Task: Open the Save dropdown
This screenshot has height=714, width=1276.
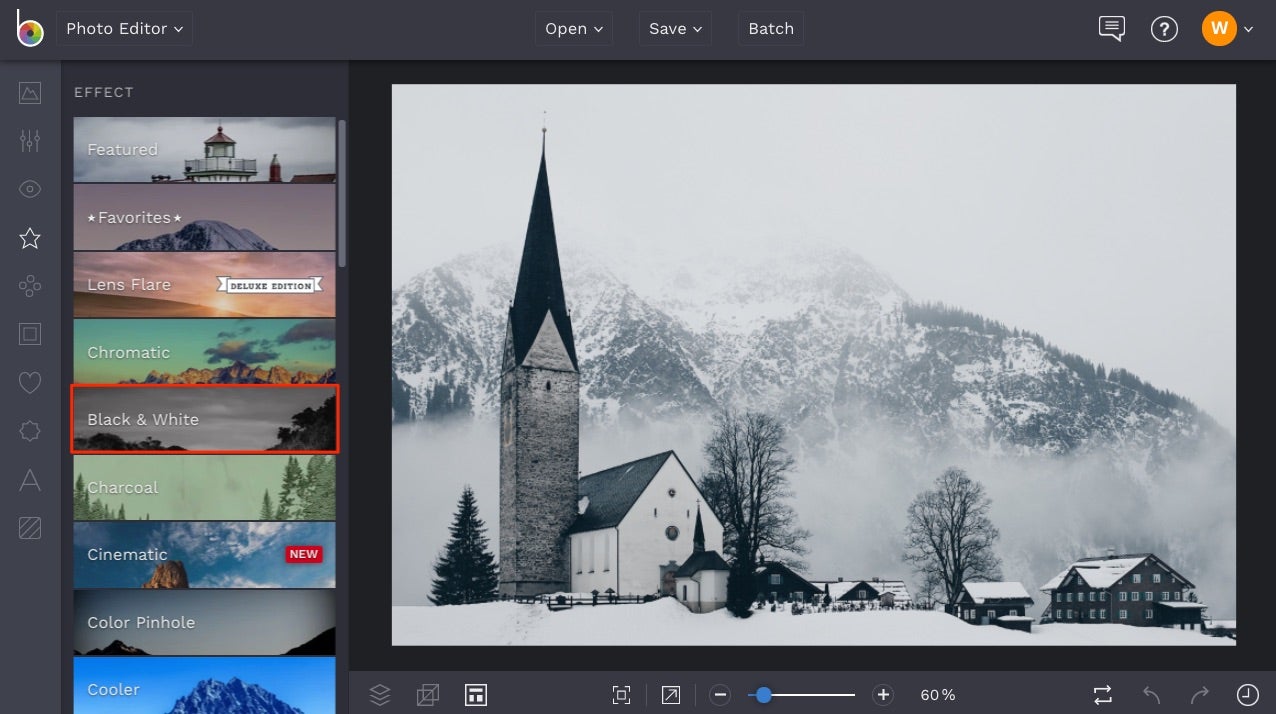Action: tap(674, 28)
